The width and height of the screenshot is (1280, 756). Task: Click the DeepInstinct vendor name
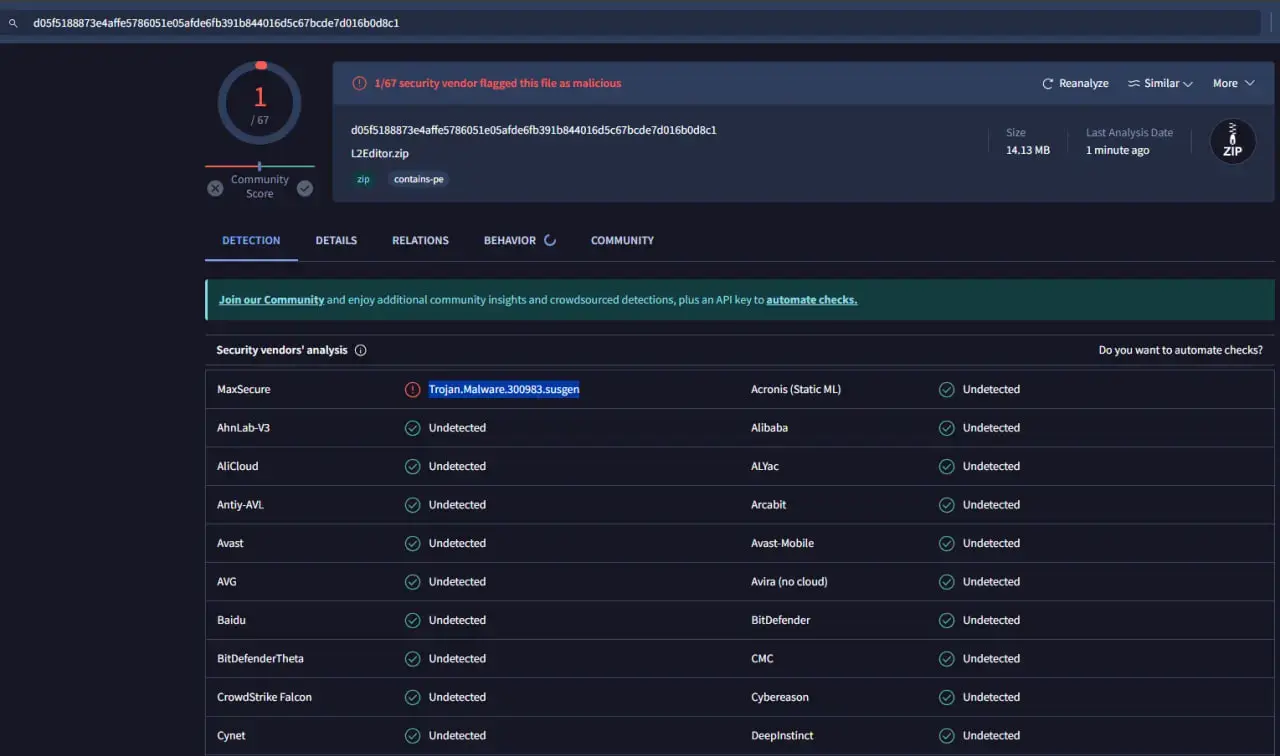coord(782,736)
